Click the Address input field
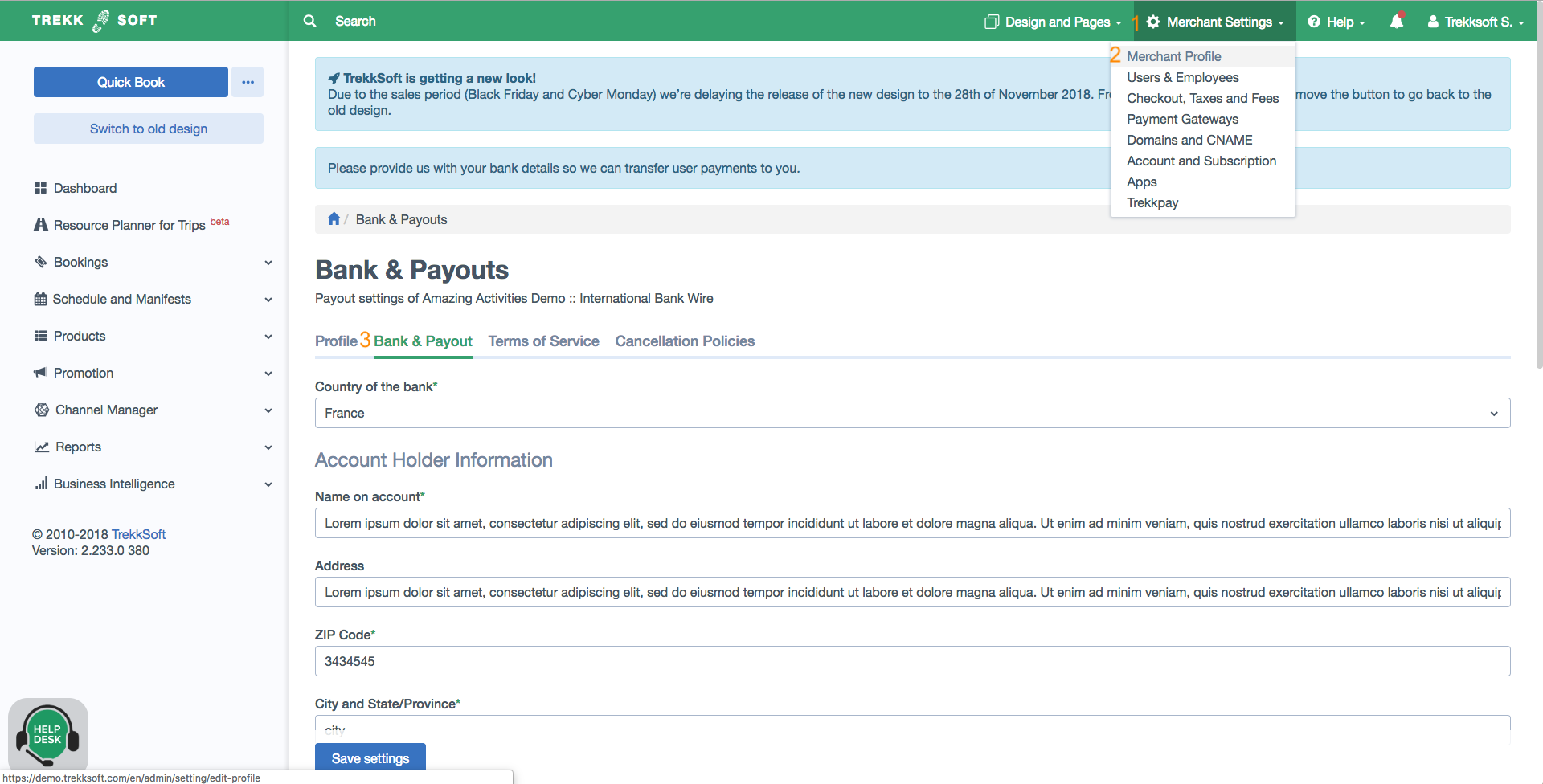 coord(912,592)
